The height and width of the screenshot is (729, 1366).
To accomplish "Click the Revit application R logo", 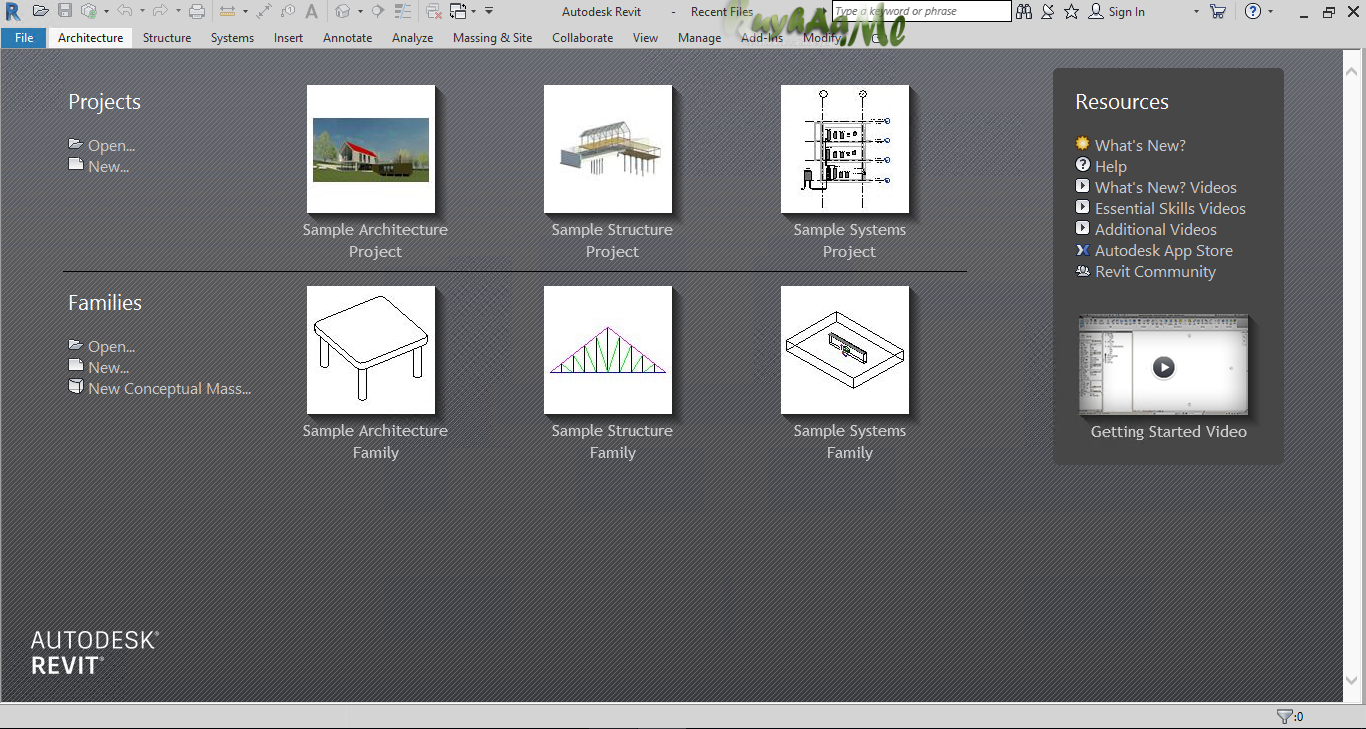I will (x=12, y=11).
